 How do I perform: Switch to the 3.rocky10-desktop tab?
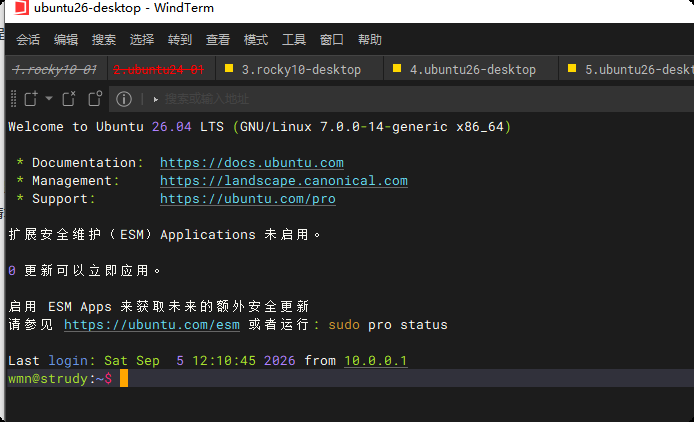tap(301, 70)
